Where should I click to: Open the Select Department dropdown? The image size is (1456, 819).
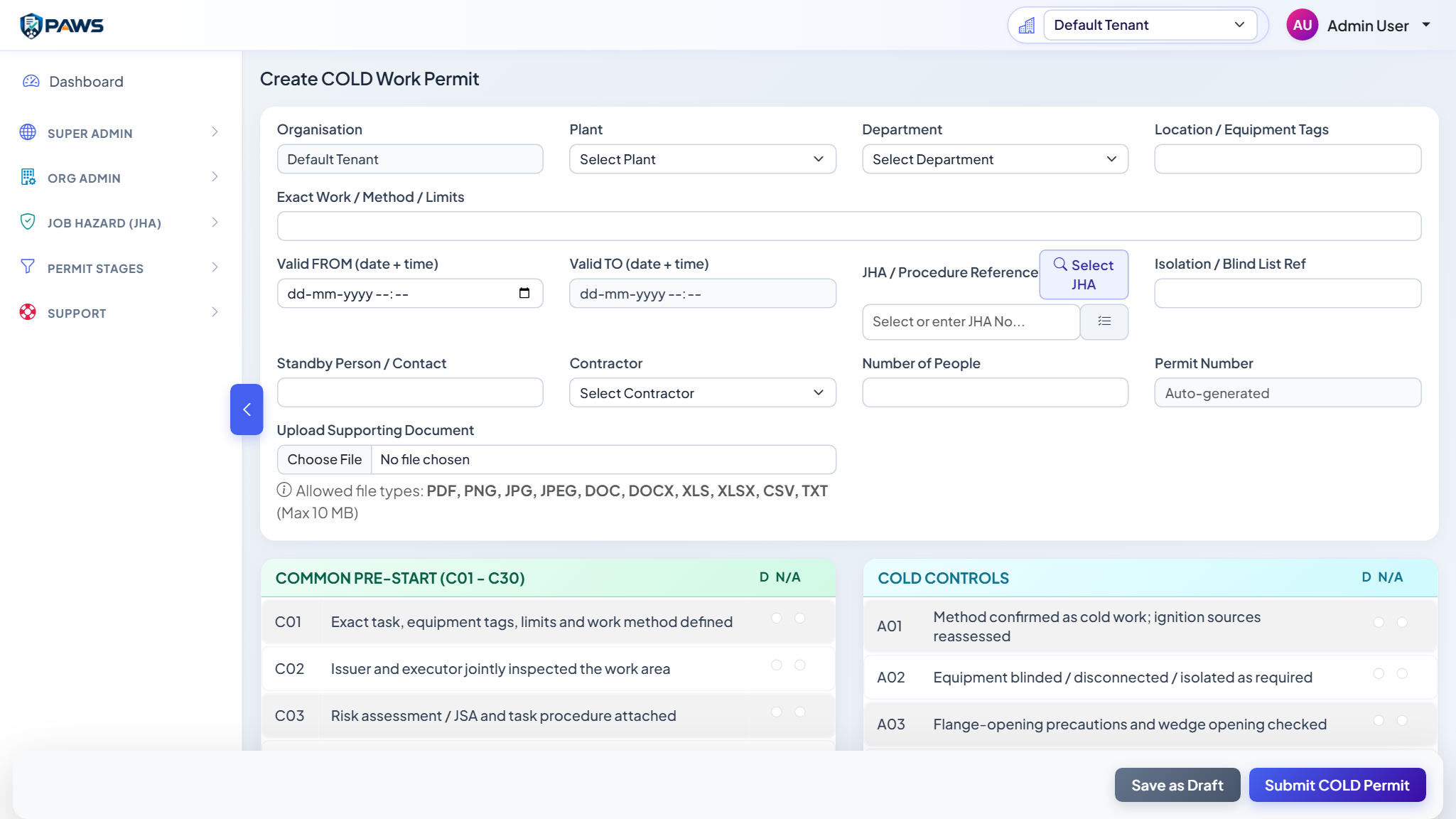click(995, 159)
